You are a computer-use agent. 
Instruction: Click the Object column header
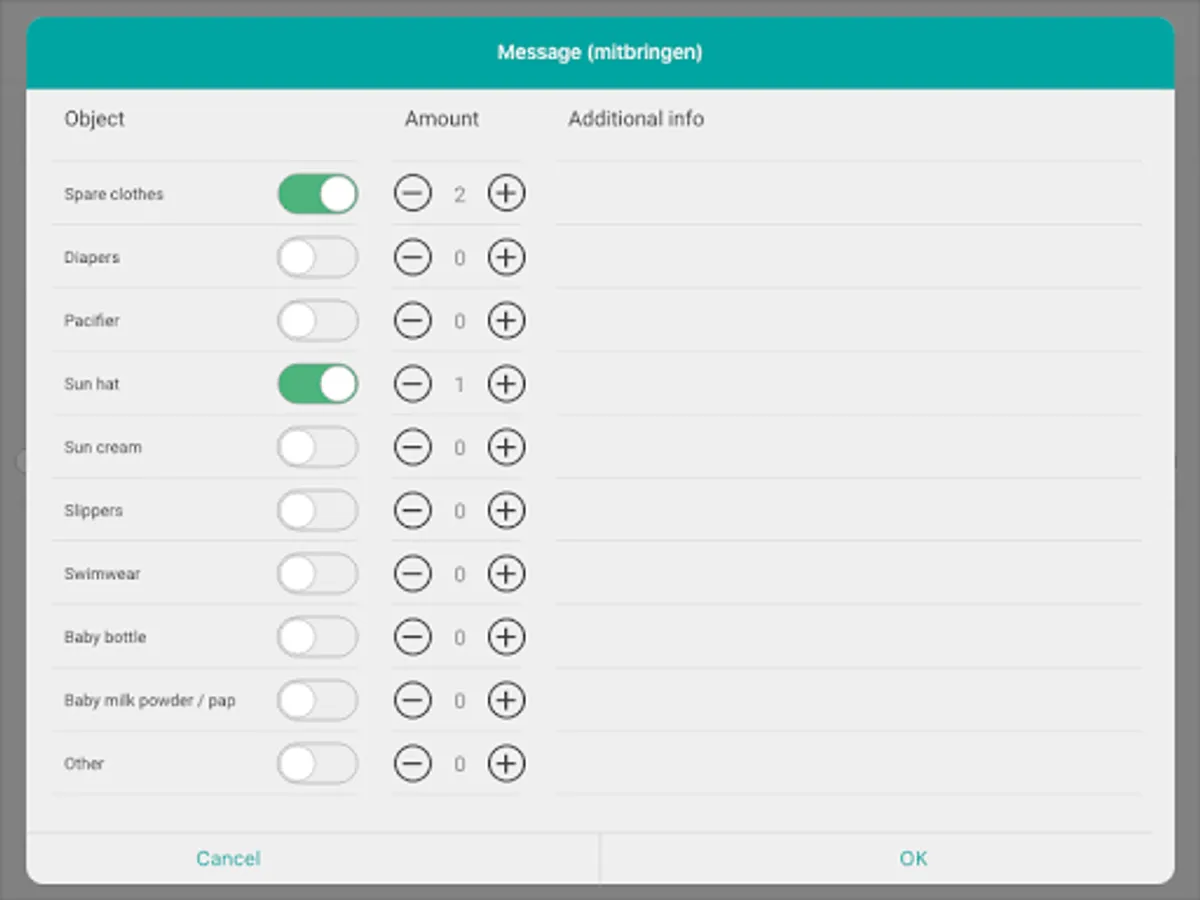tap(95, 118)
